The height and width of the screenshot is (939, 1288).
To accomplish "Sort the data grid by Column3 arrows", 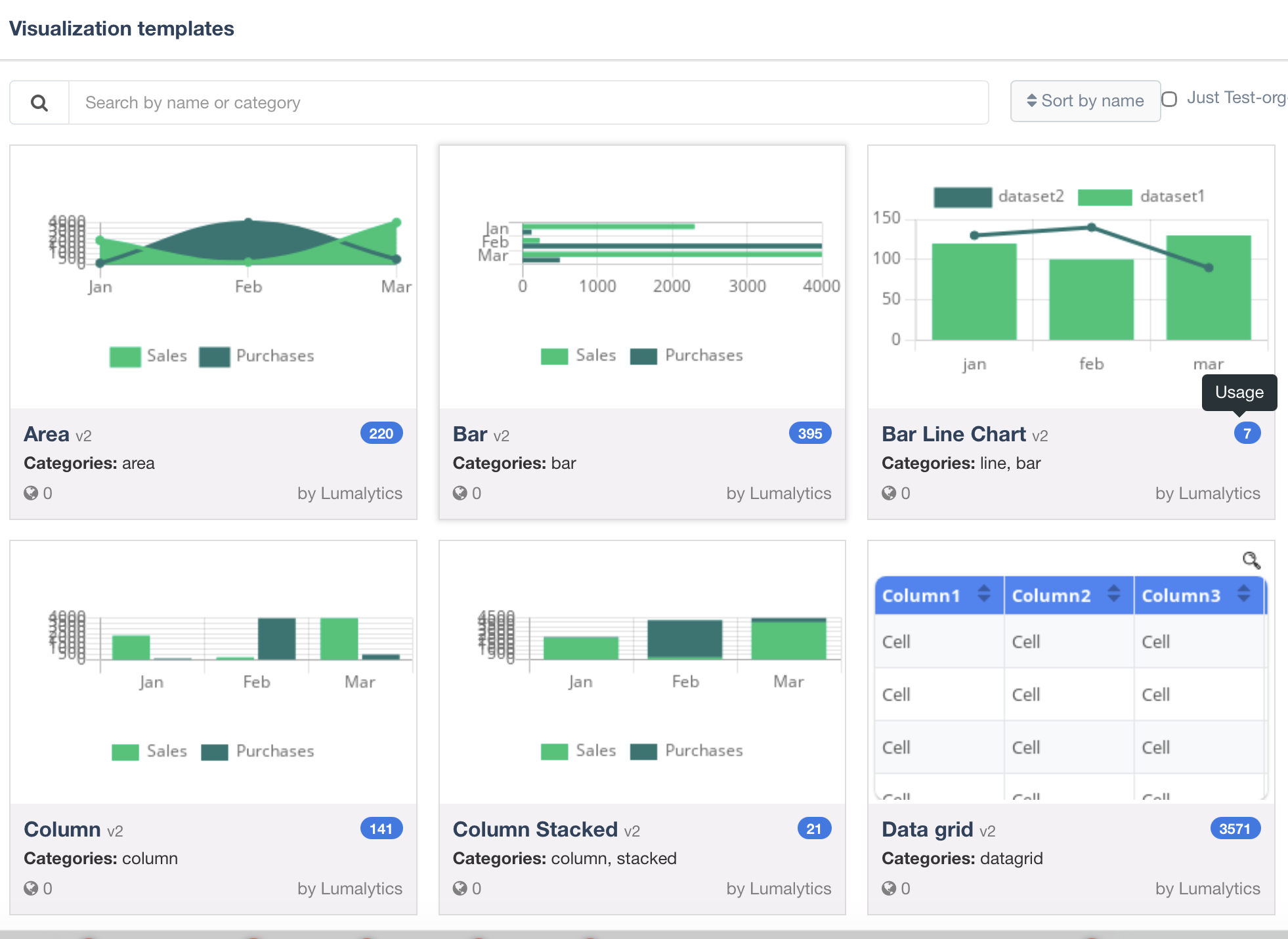I will tap(1243, 594).
